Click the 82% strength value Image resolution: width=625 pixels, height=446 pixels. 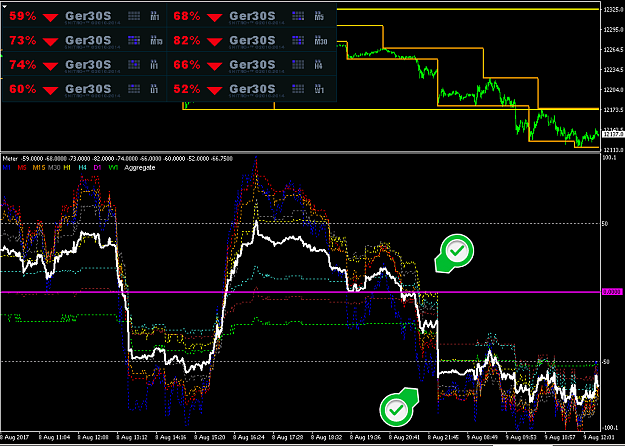click(187, 41)
